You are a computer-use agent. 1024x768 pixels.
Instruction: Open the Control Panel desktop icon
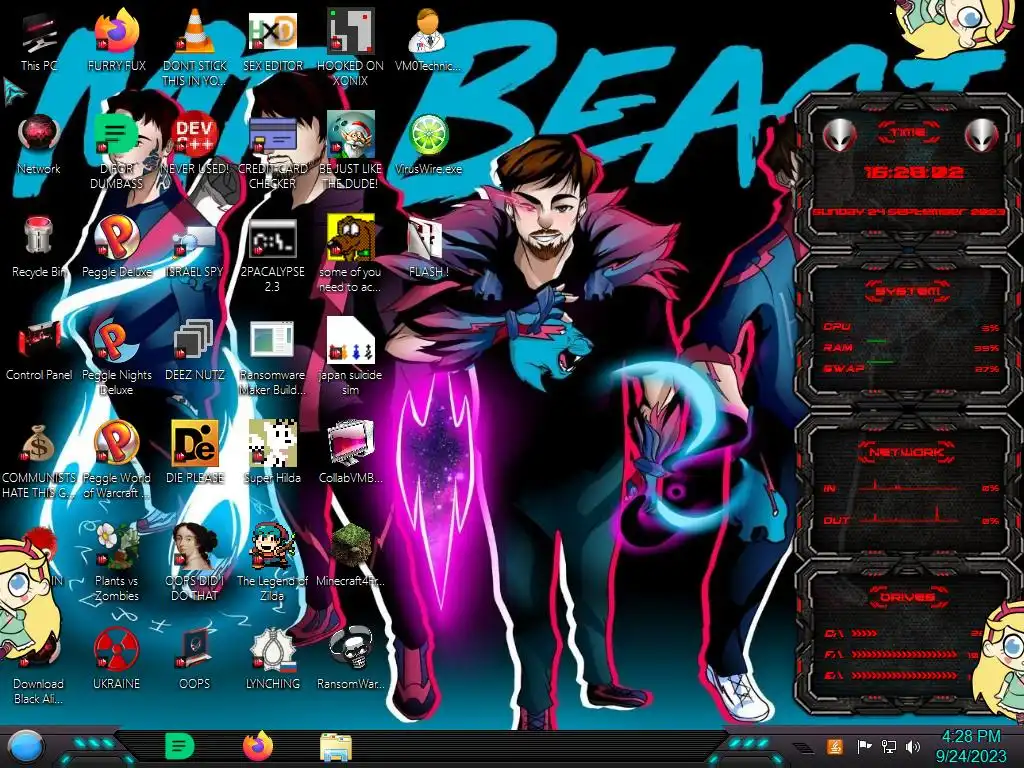click(x=39, y=350)
